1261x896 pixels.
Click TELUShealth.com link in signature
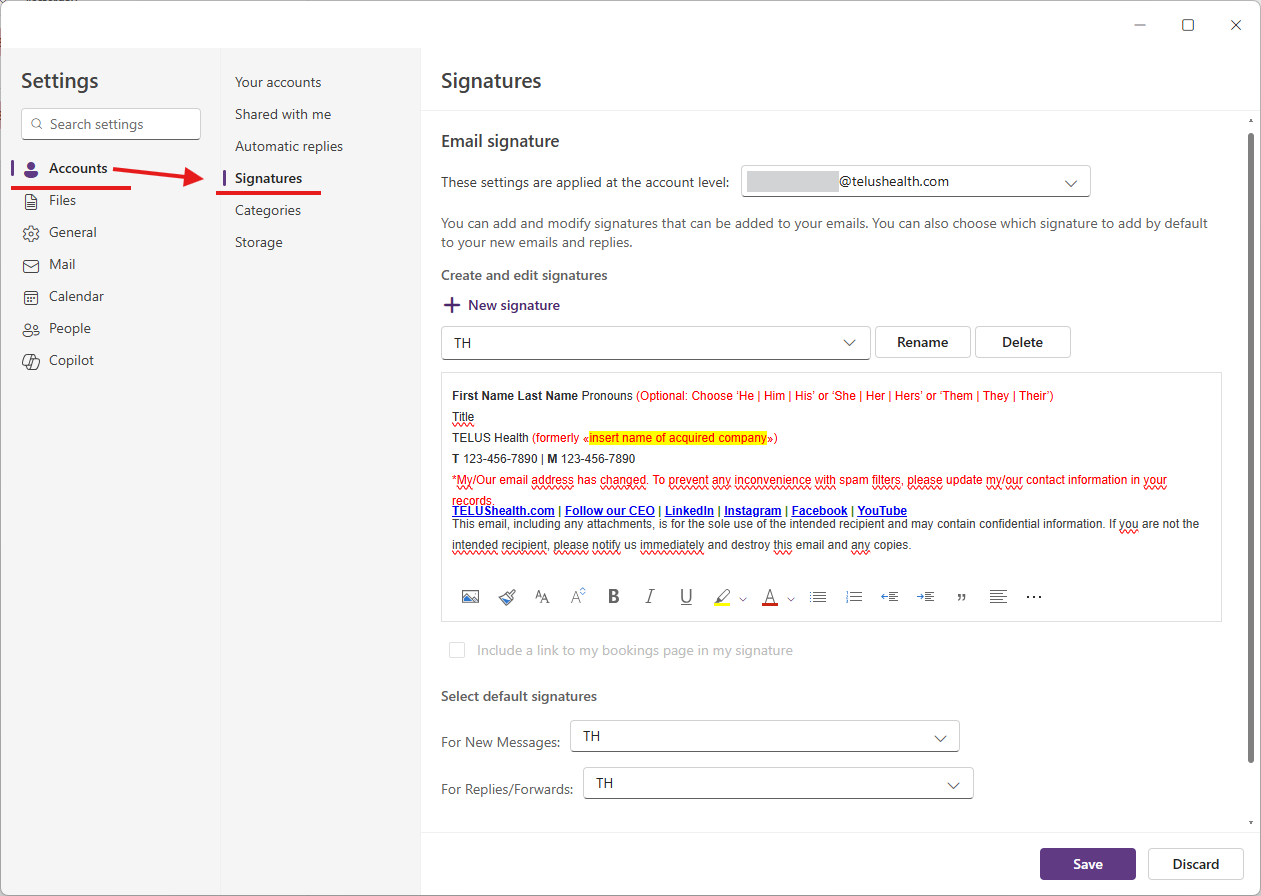[x=503, y=511]
